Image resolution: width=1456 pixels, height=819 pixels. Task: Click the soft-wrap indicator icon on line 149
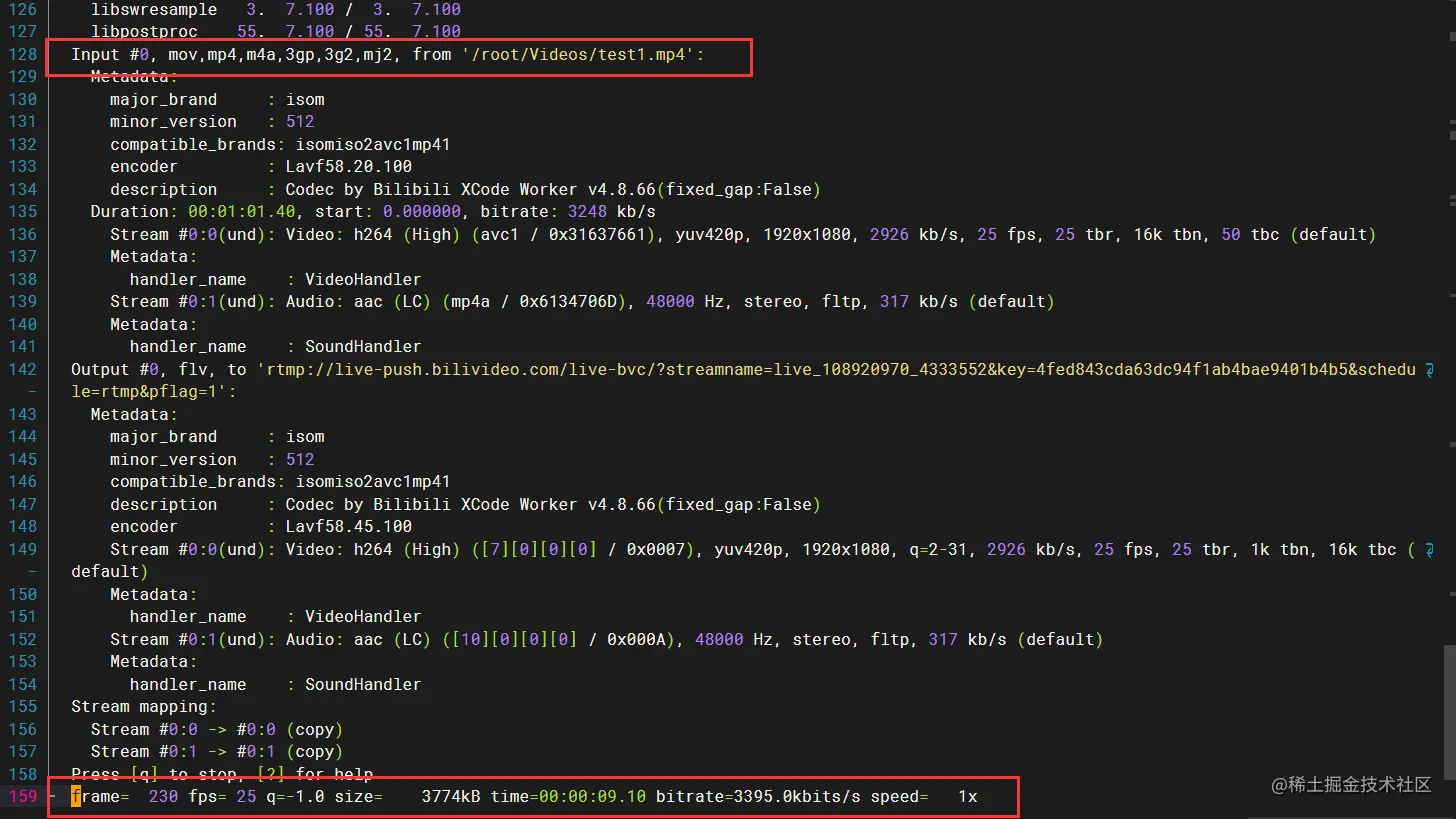tap(1431, 550)
